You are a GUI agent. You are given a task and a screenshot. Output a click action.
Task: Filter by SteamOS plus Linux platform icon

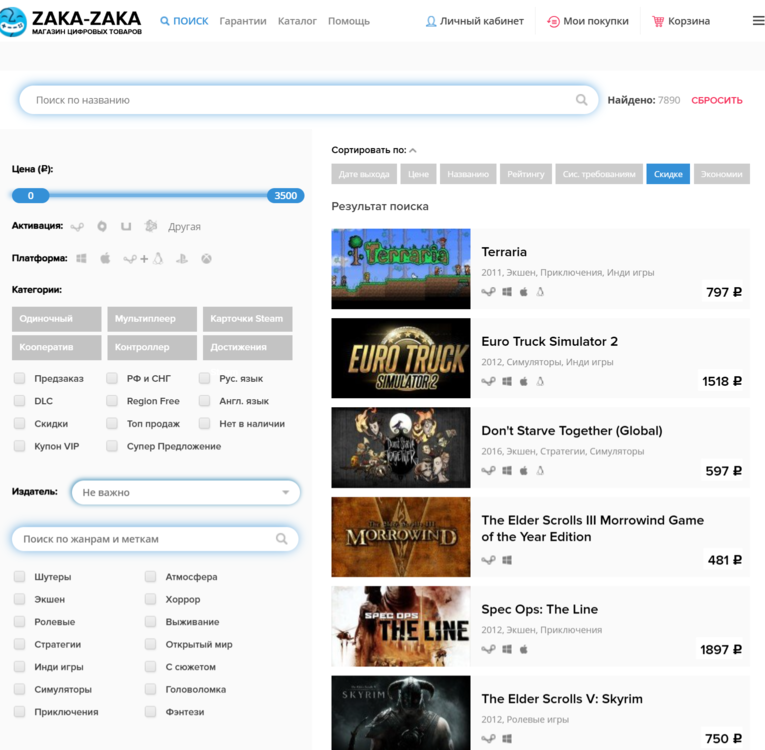pos(143,259)
